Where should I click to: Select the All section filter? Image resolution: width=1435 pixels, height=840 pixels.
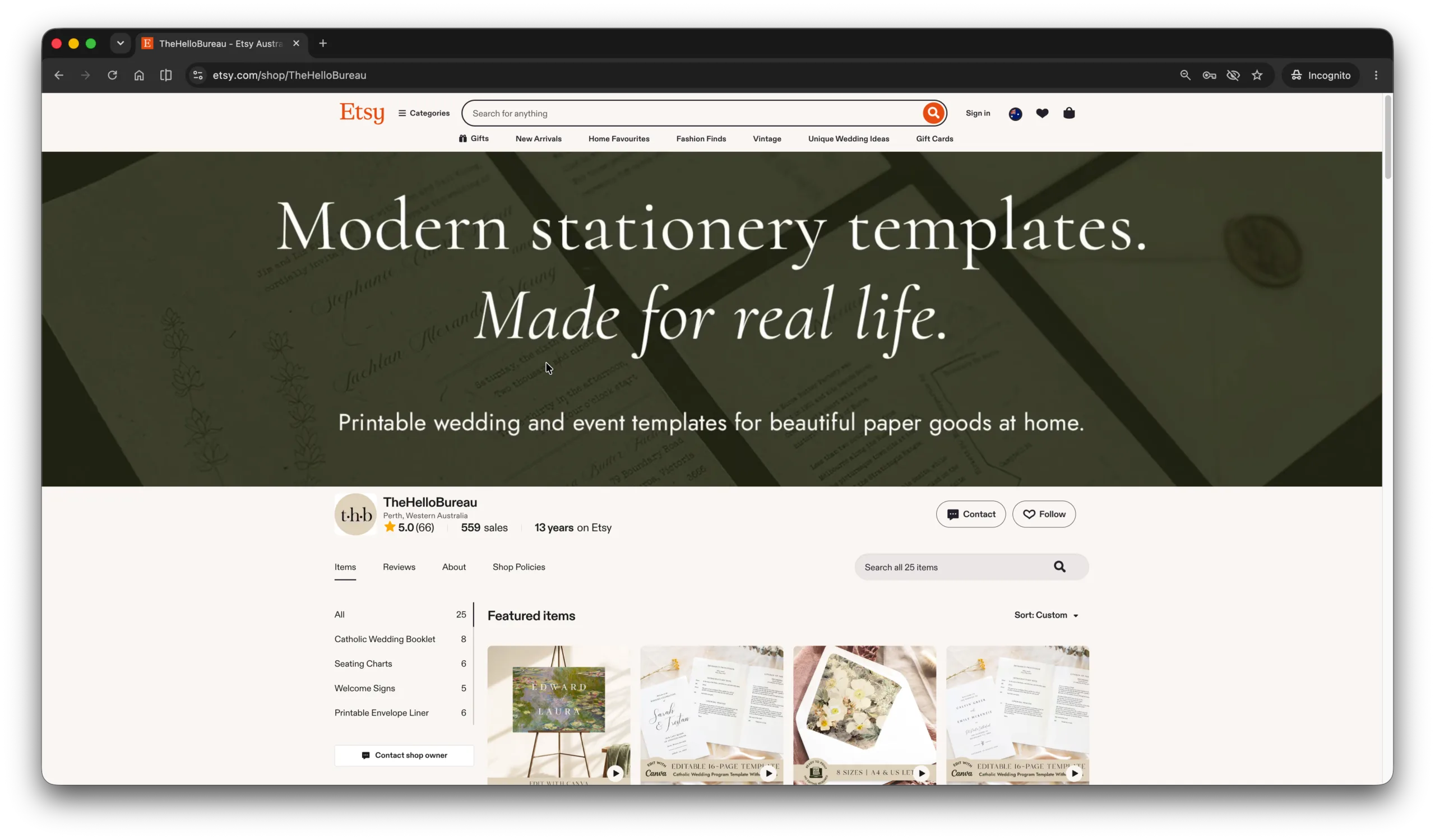(x=400, y=614)
